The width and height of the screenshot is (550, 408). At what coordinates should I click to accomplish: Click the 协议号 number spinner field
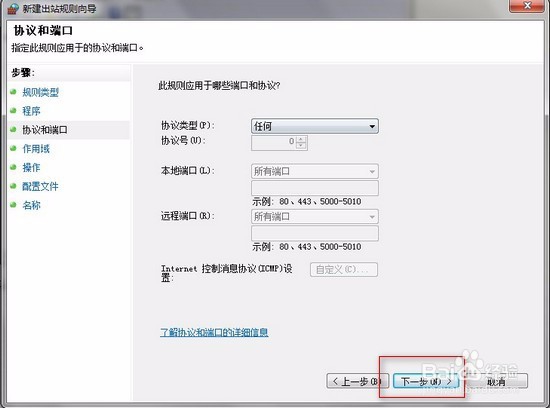click(279, 142)
